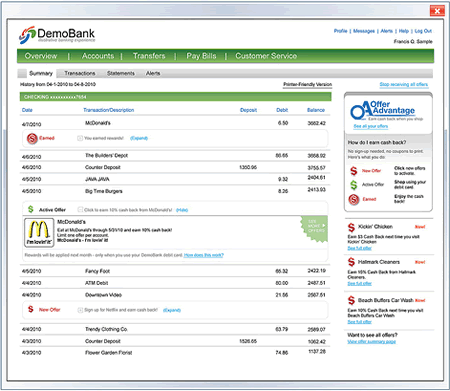
Task: Open the Transfers menu
Action: (x=149, y=56)
